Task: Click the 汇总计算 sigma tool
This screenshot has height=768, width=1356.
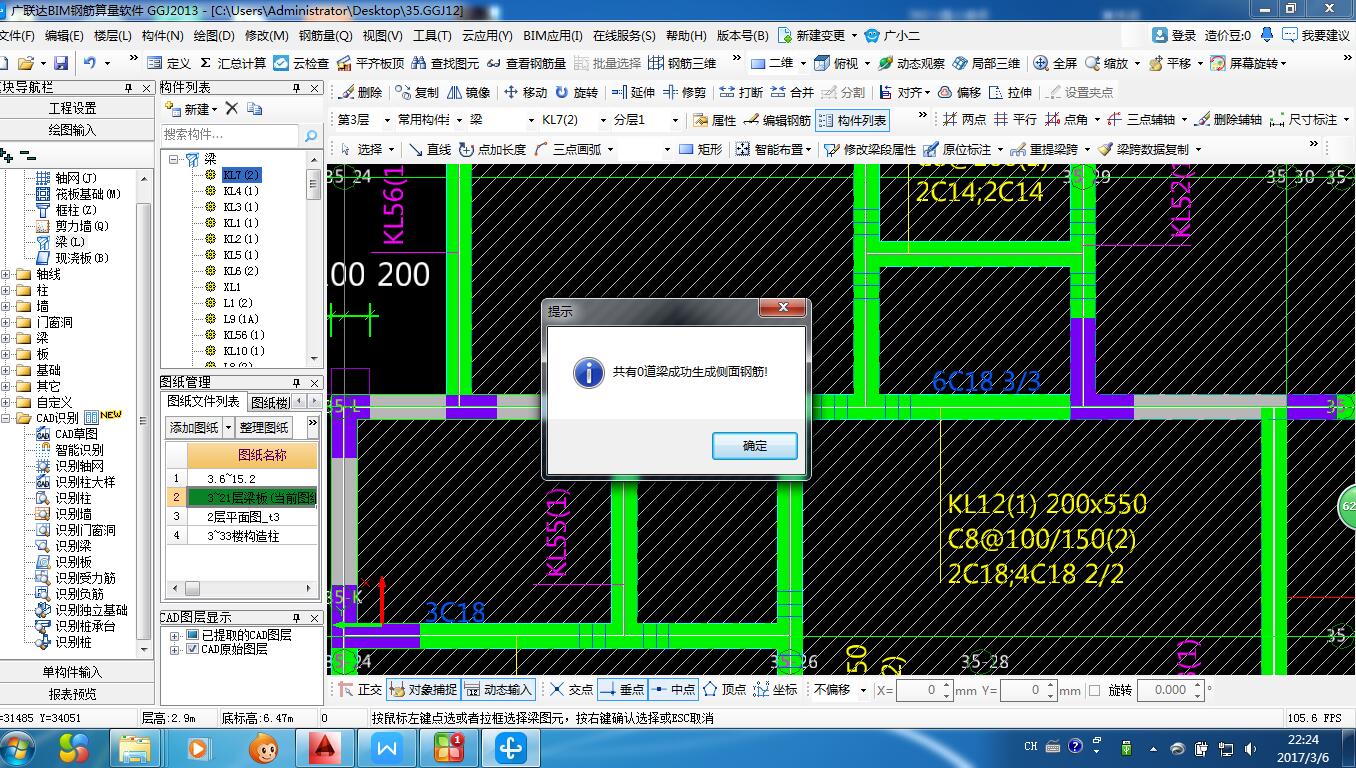Action: (x=232, y=63)
